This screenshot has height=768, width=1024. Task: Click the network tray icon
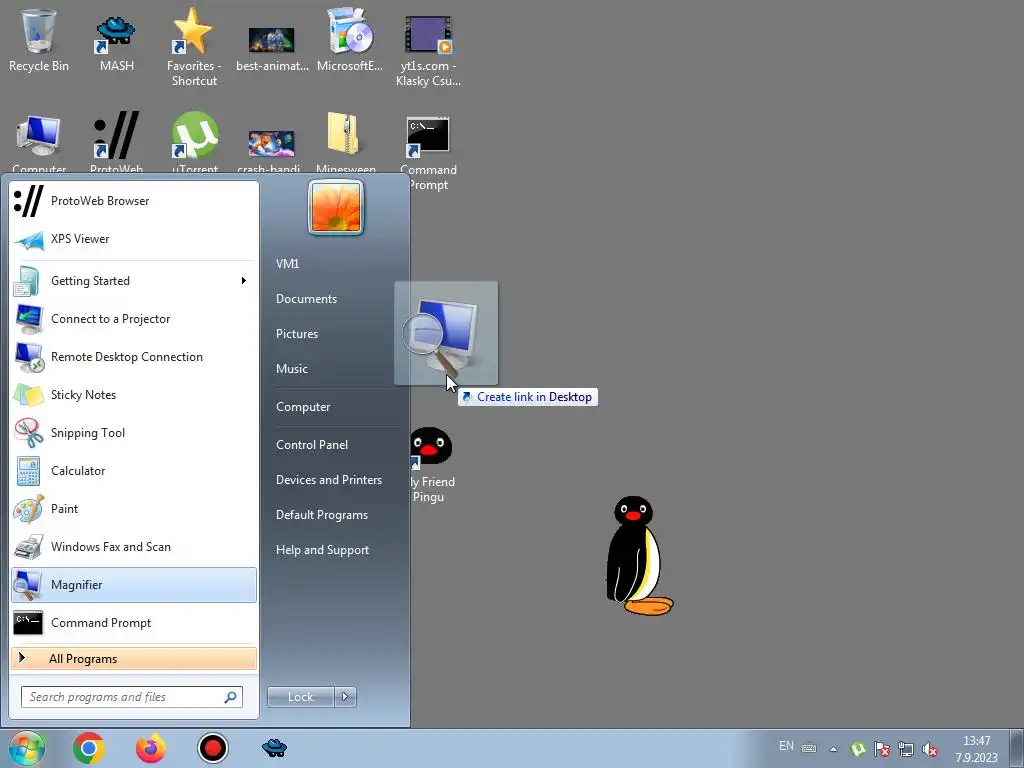pos(906,749)
